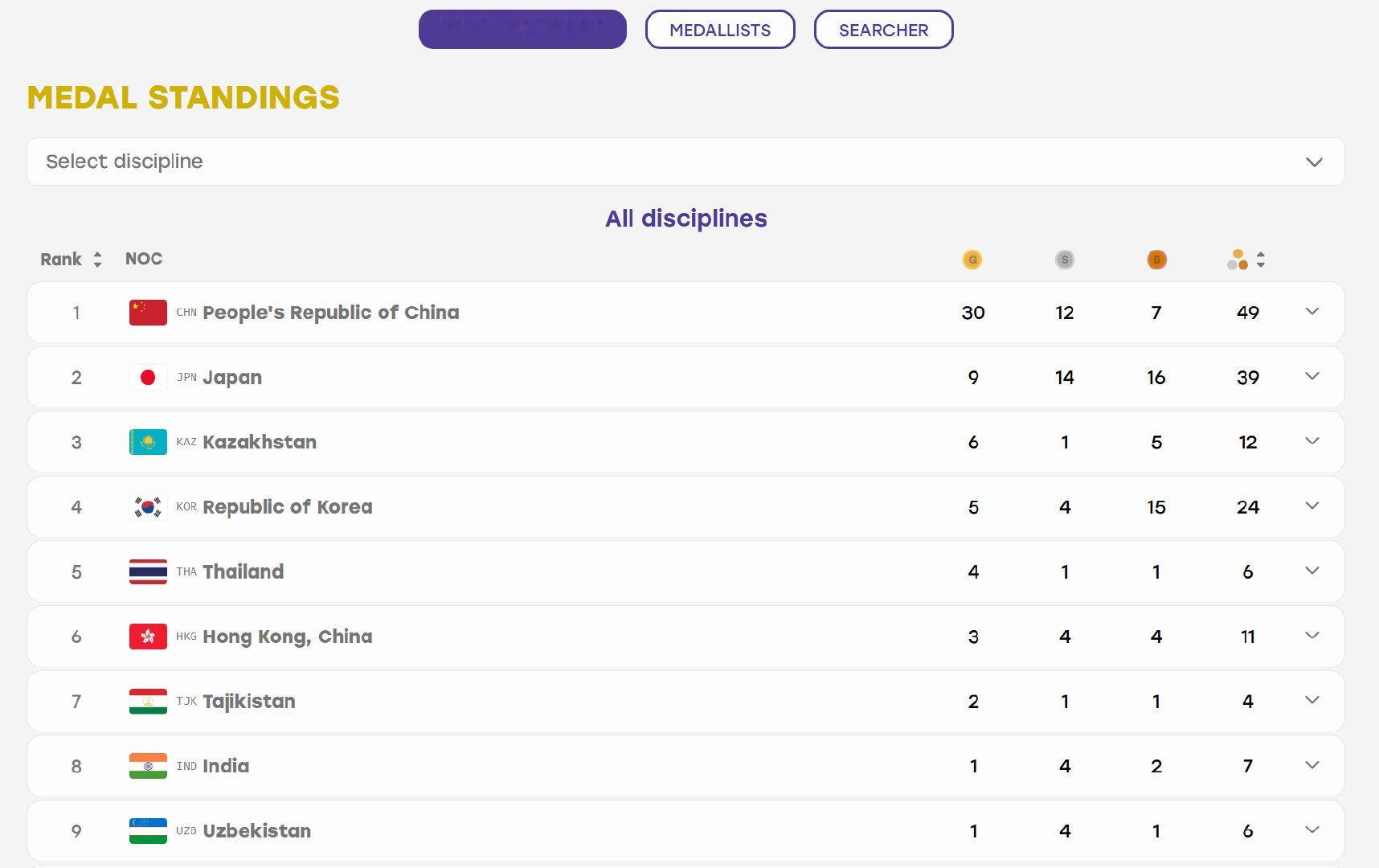The width and height of the screenshot is (1379, 868).
Task: Open the Select discipline dropdown
Action: (x=685, y=162)
